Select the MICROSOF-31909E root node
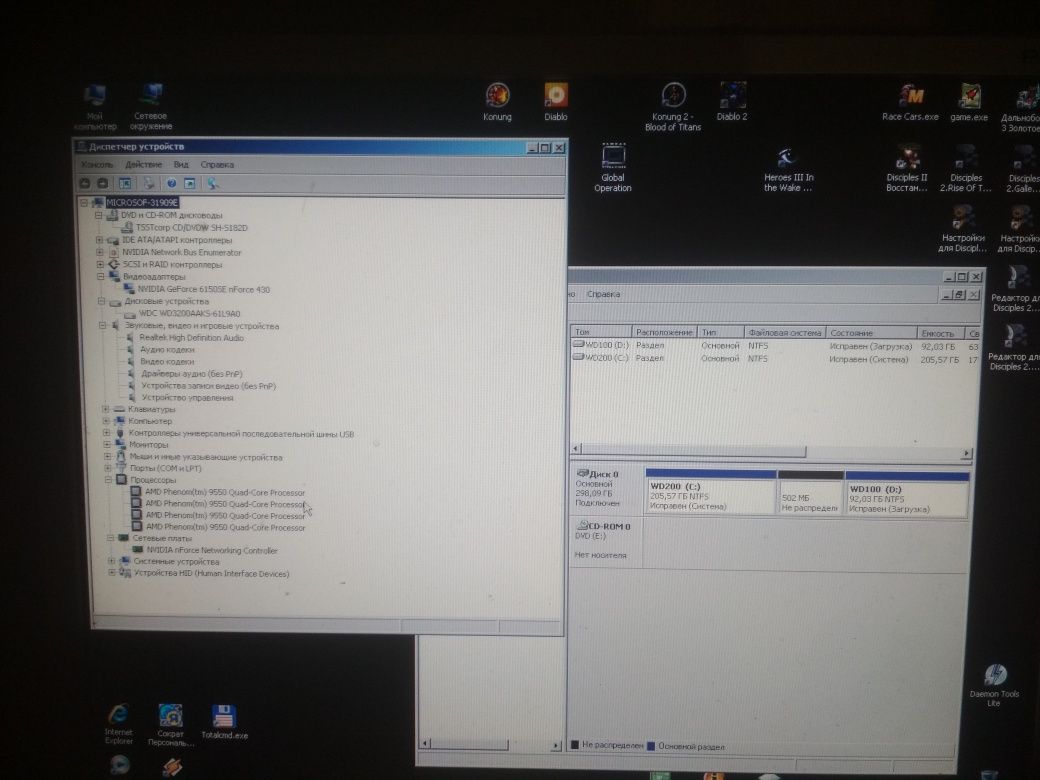This screenshot has width=1040, height=780. coord(142,202)
